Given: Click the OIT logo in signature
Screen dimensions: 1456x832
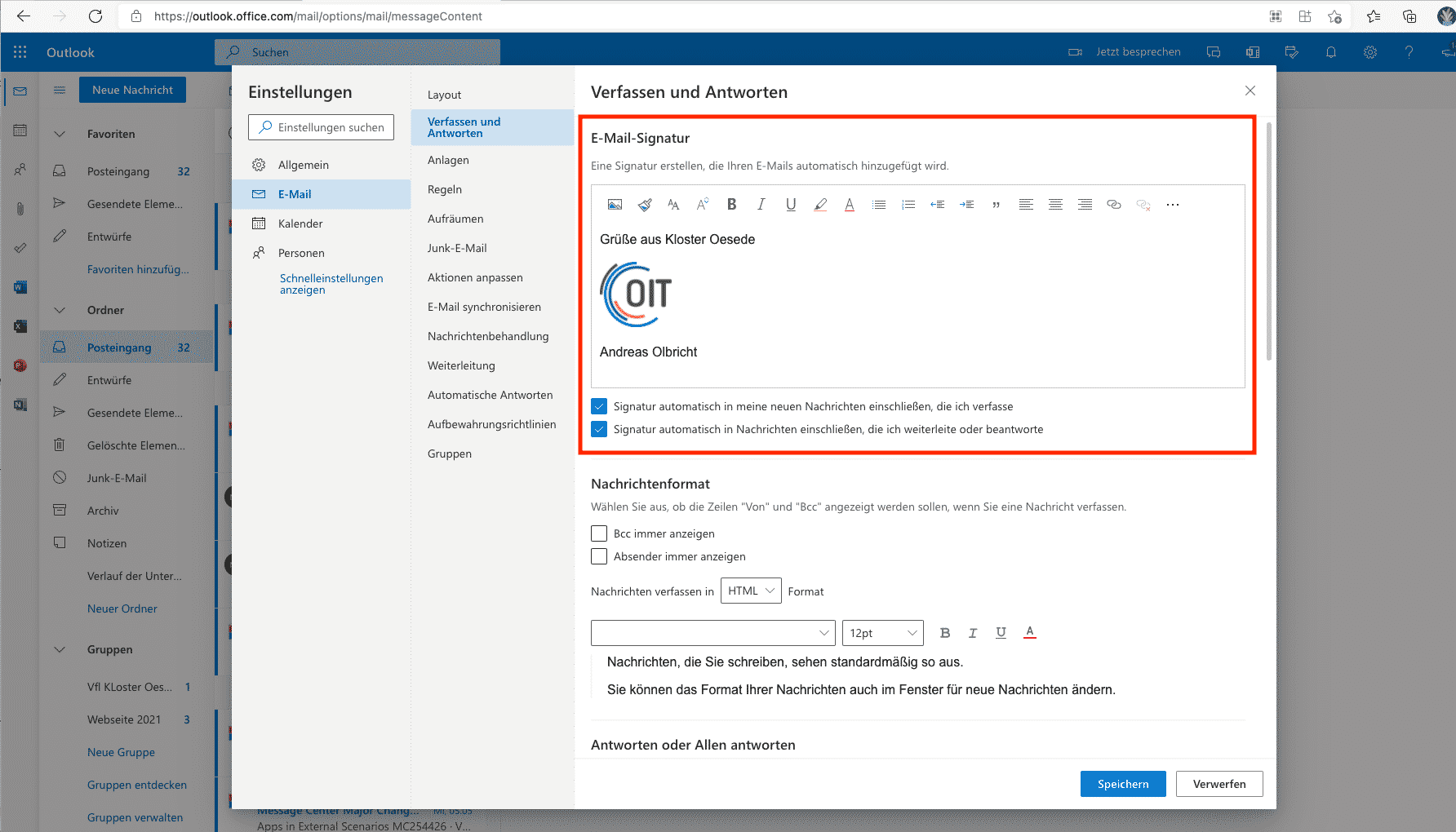Looking at the screenshot, I should pos(637,294).
